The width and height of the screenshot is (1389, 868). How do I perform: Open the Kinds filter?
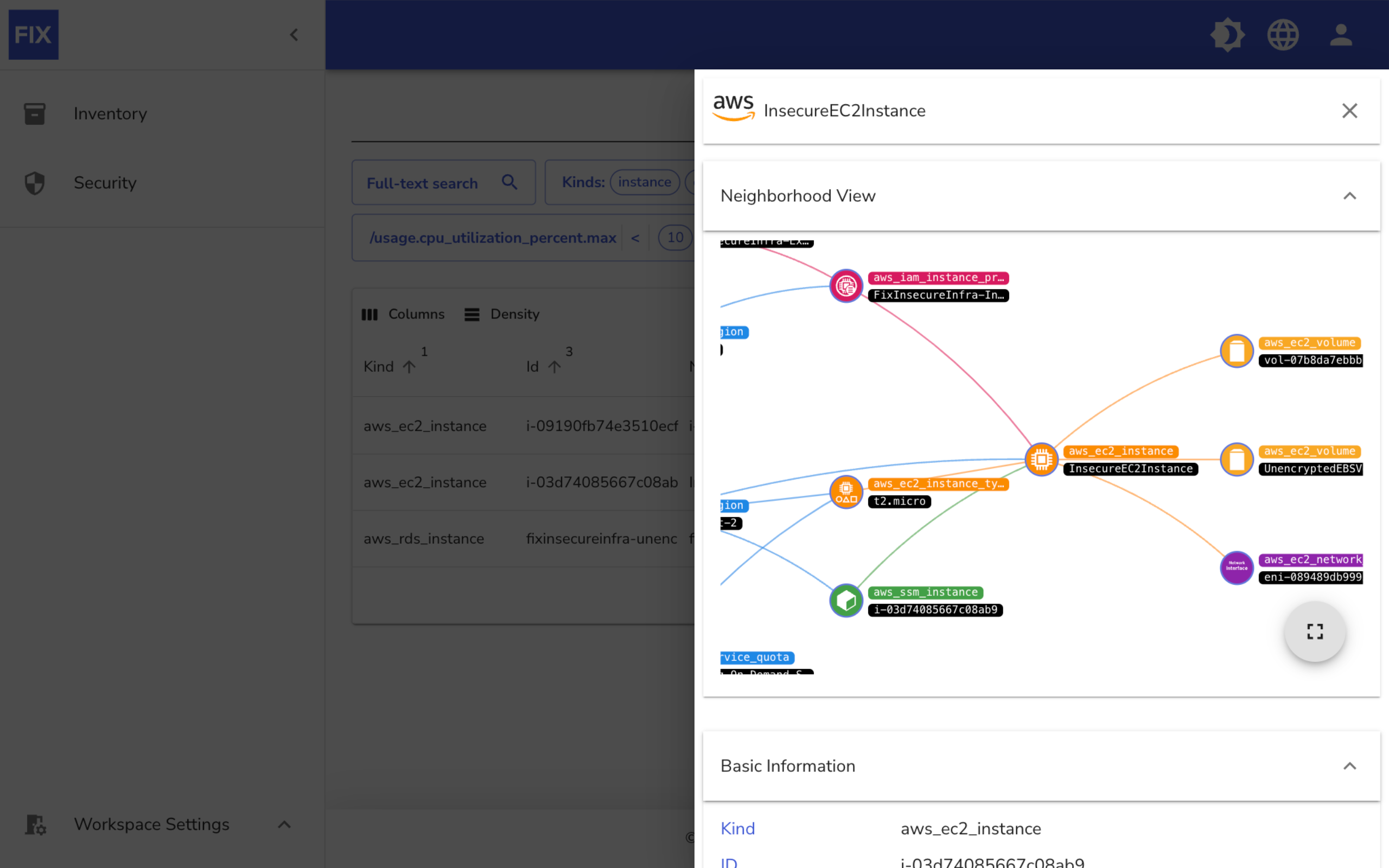[x=583, y=182]
